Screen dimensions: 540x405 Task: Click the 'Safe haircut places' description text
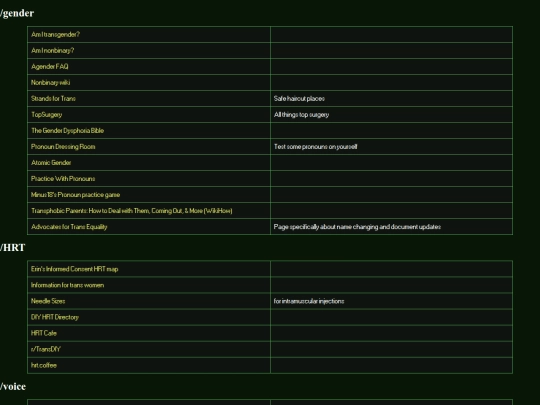pyautogui.click(x=299, y=98)
